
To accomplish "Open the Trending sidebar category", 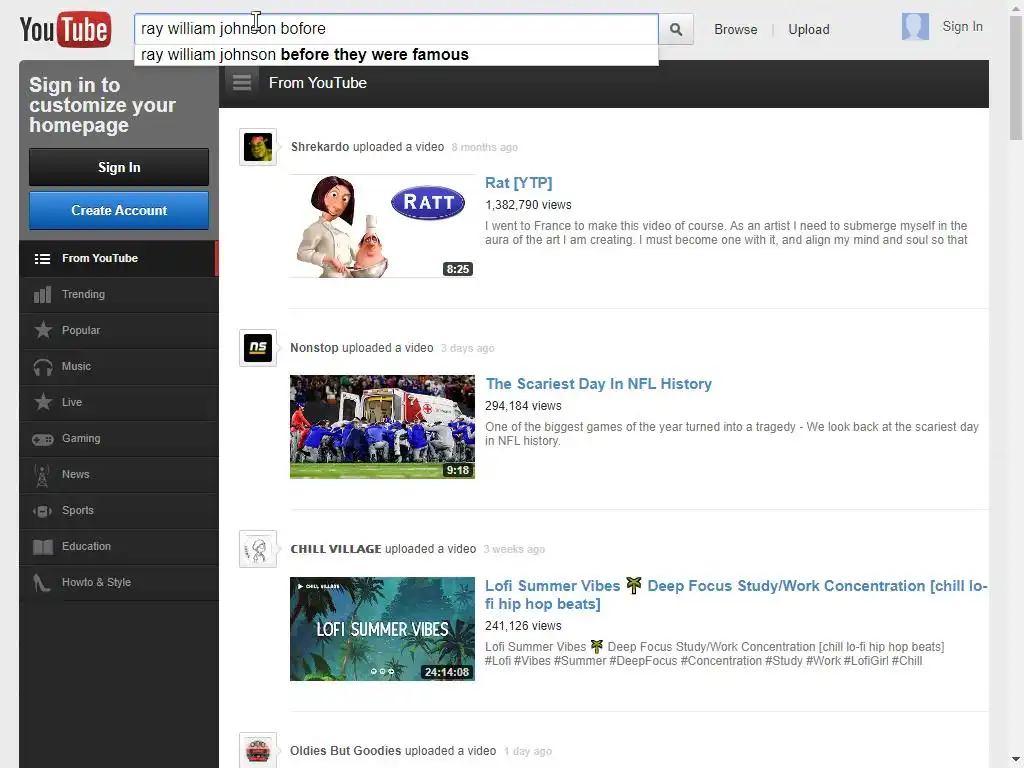I will click(119, 295).
